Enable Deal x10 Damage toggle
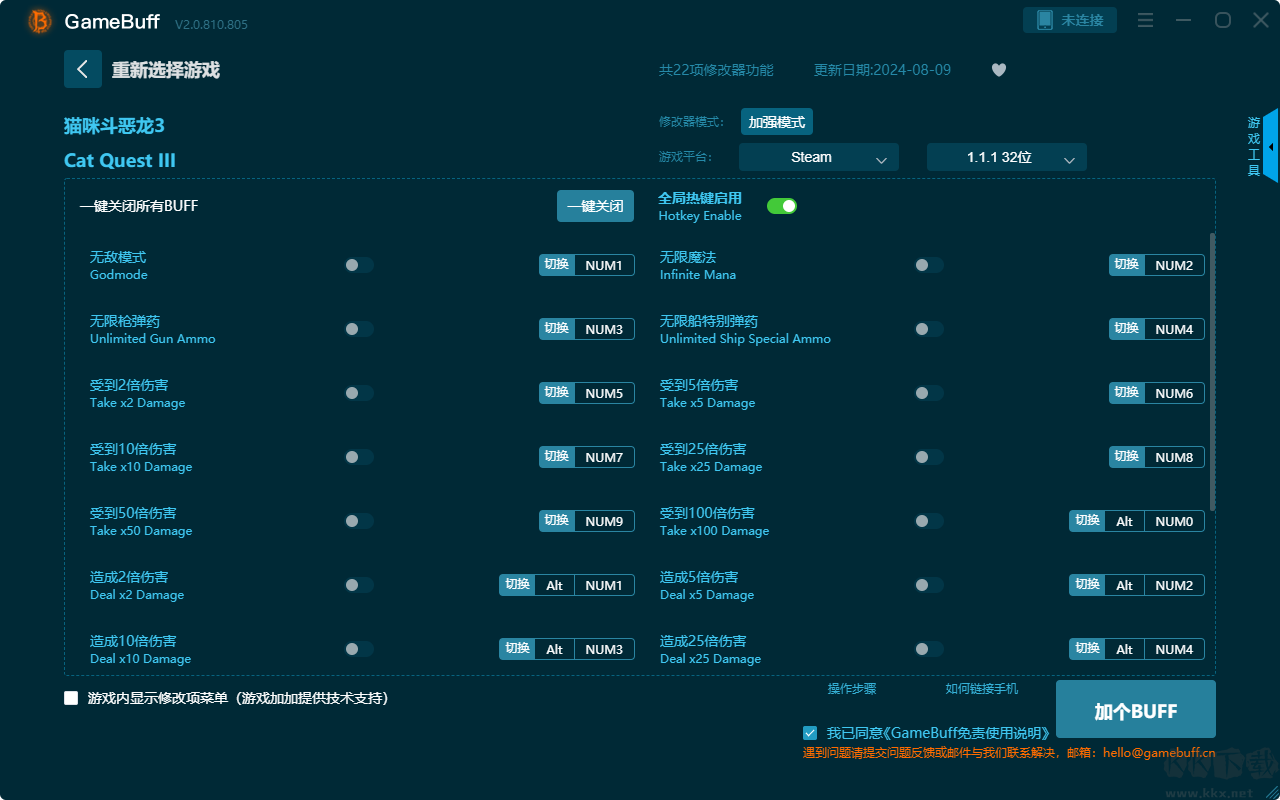 (x=359, y=649)
